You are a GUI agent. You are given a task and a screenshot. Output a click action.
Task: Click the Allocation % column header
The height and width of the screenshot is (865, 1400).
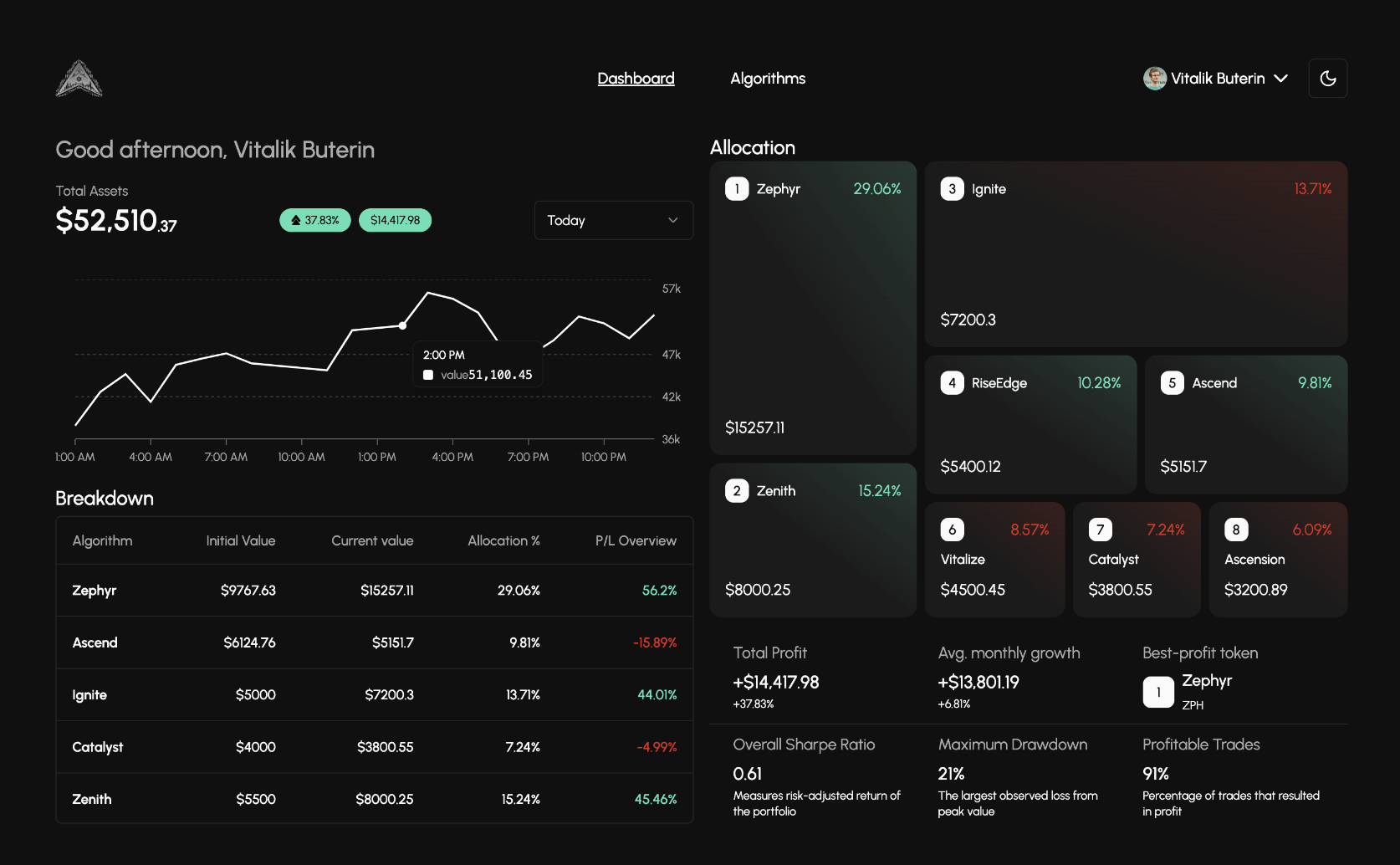click(503, 540)
